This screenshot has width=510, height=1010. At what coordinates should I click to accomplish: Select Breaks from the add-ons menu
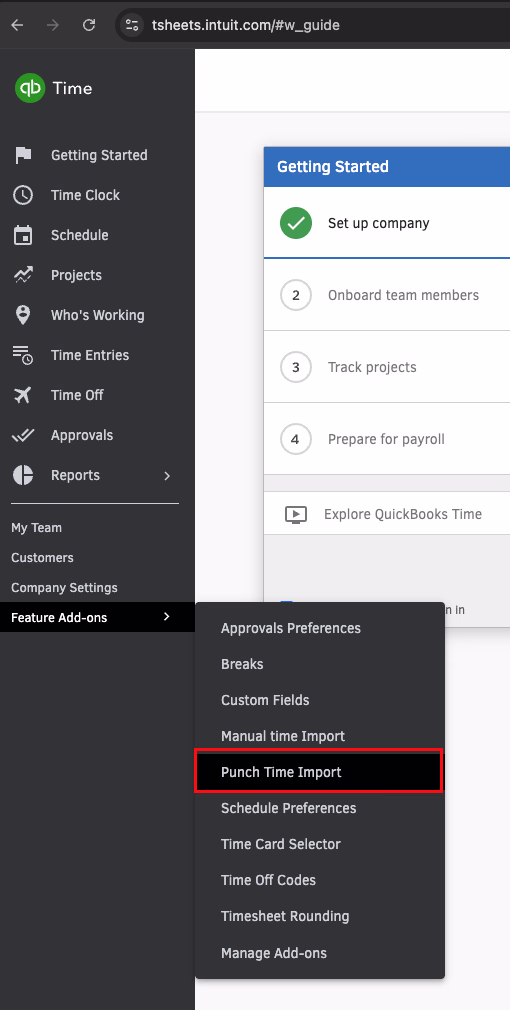click(320, 664)
